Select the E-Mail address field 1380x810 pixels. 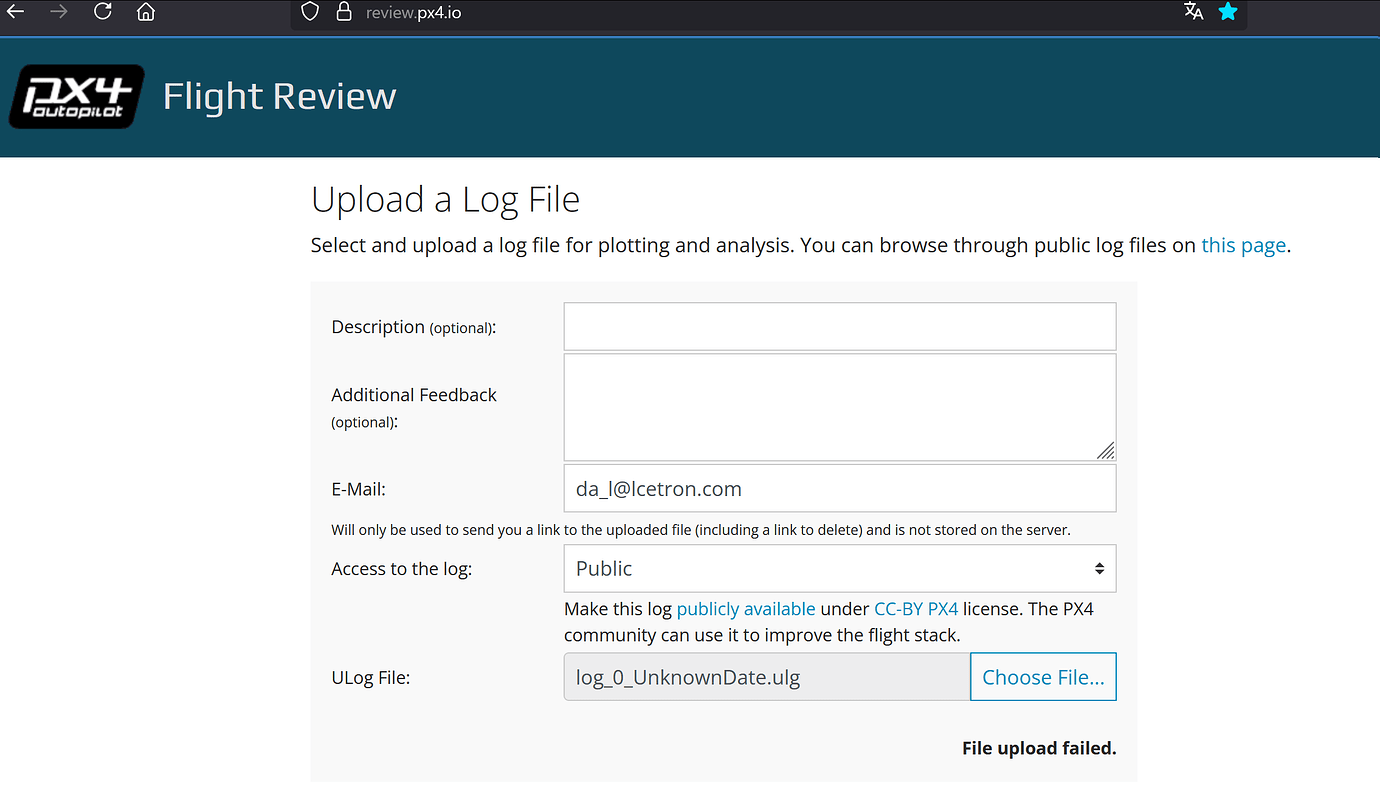(839, 488)
